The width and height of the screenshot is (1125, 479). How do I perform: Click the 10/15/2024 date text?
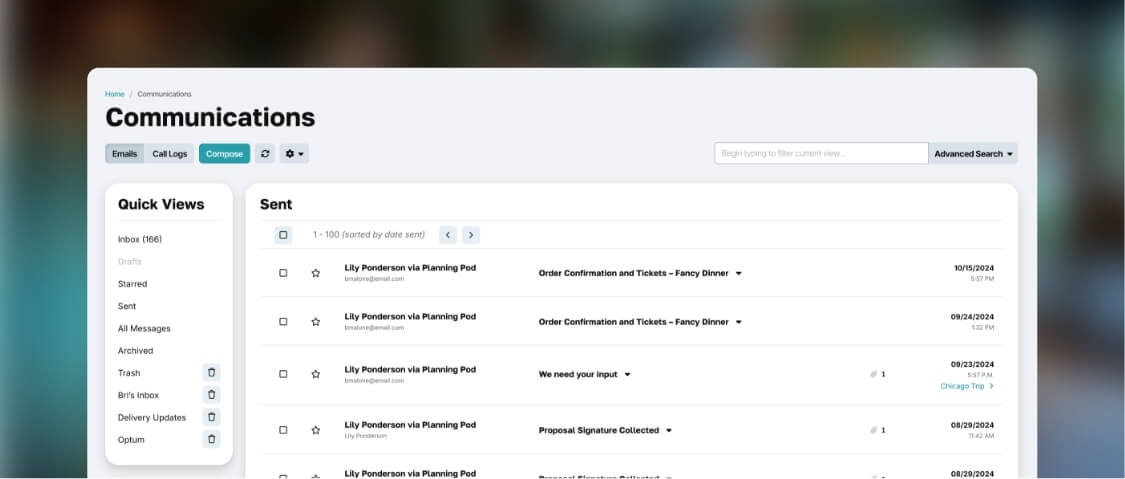(974, 268)
